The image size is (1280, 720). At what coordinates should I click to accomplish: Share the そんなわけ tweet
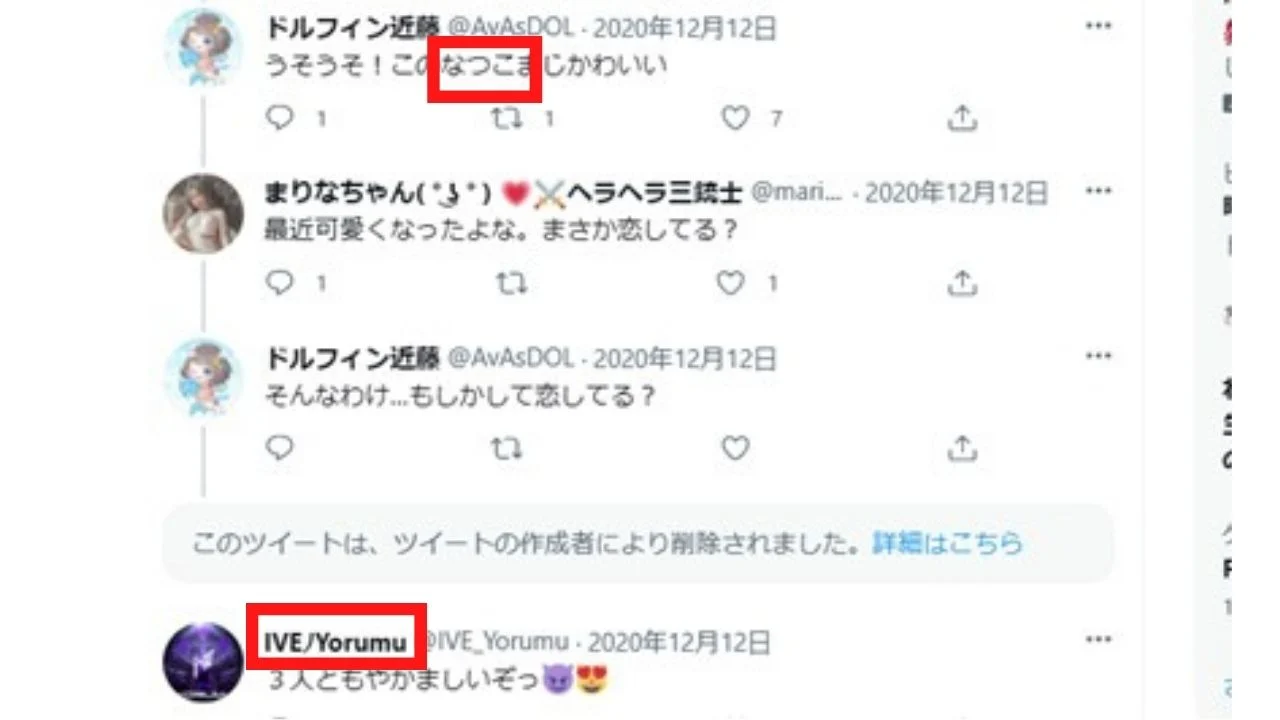[961, 447]
